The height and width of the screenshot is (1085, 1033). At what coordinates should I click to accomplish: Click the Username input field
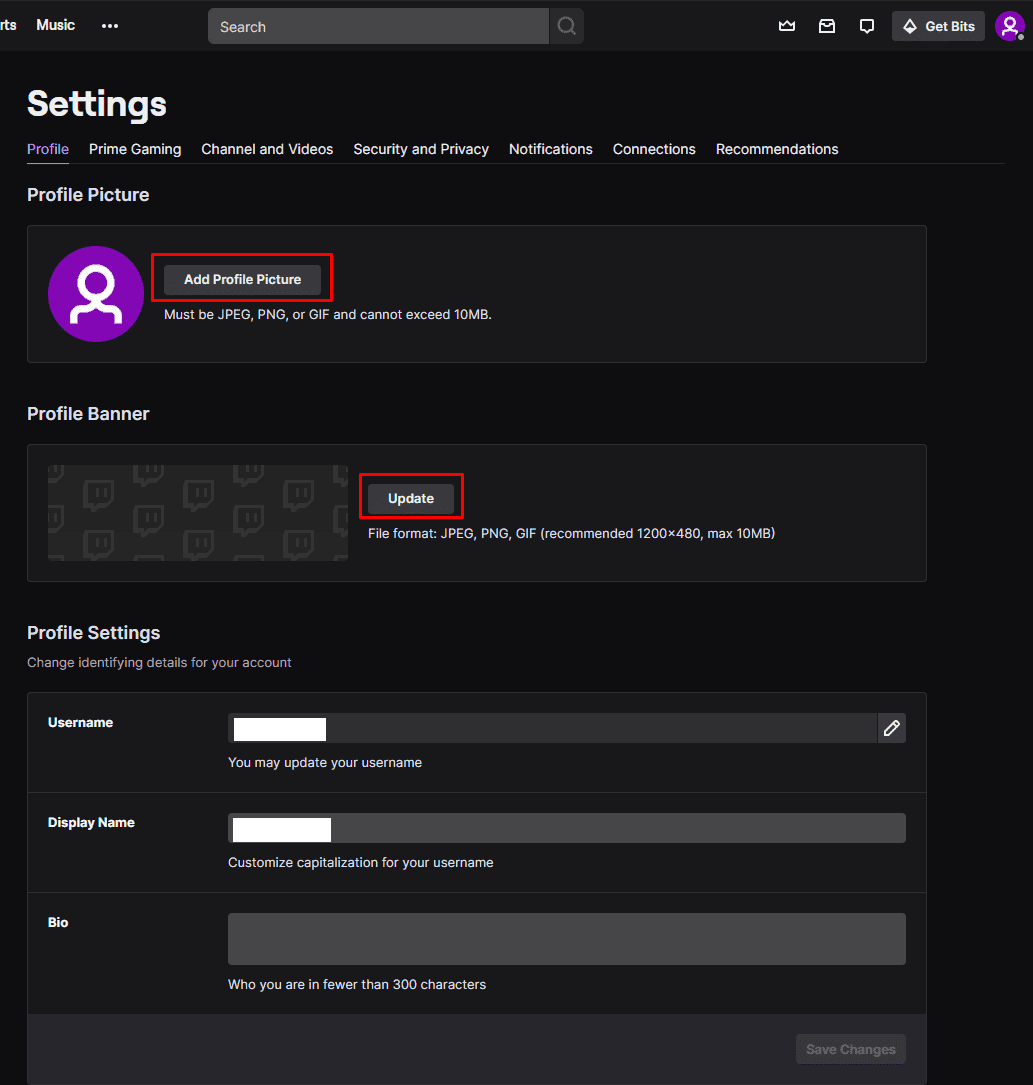pos(552,728)
